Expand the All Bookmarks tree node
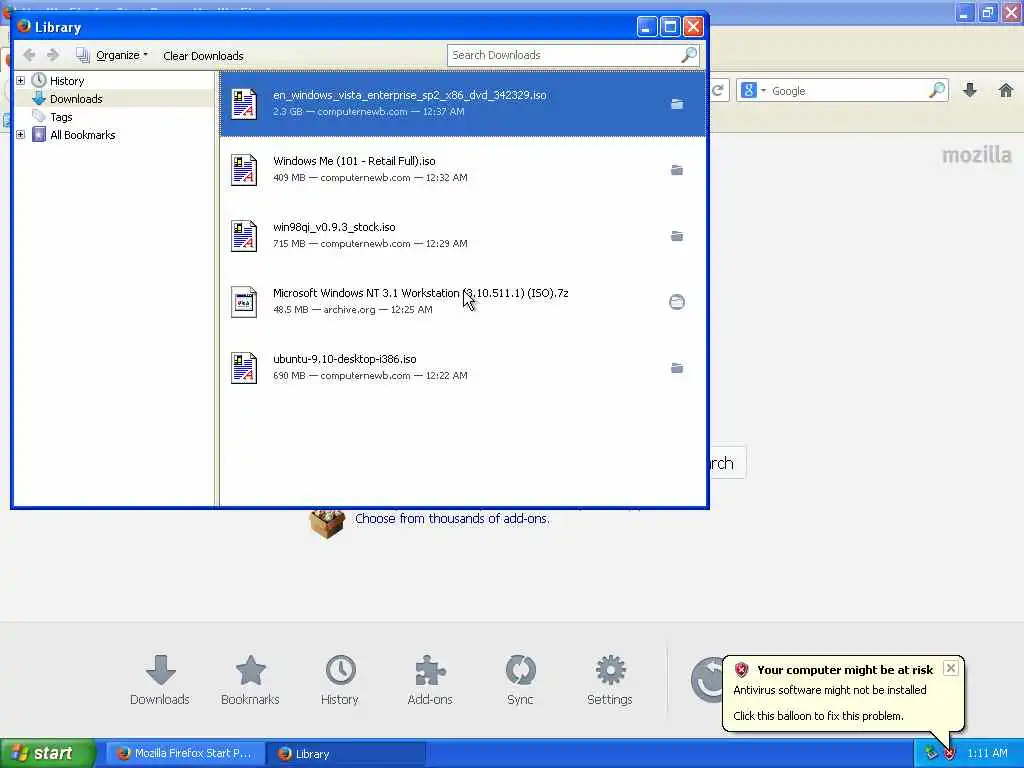 [20, 135]
